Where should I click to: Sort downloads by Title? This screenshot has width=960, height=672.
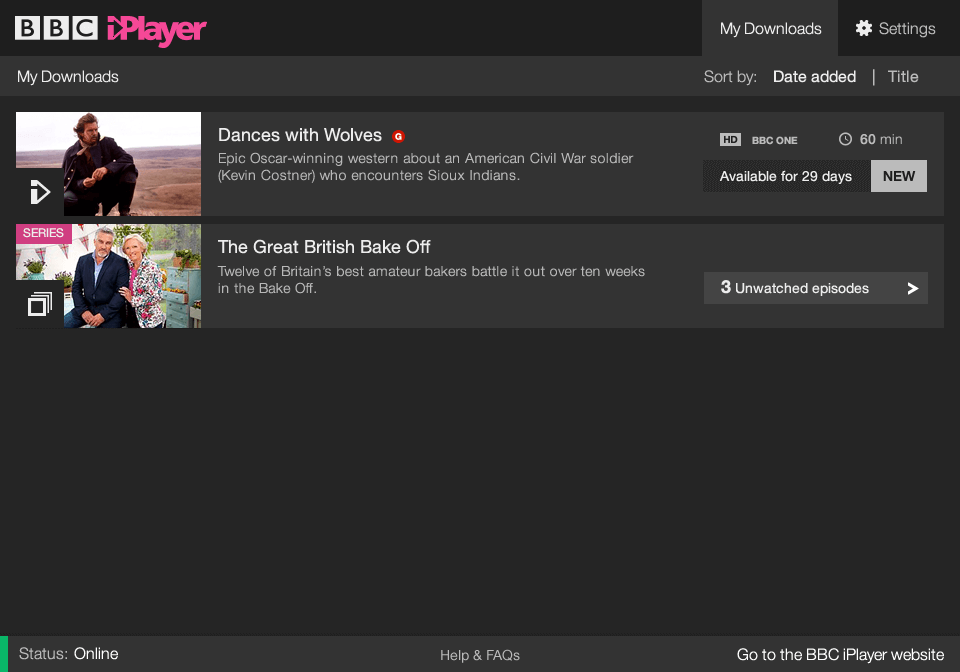(903, 77)
